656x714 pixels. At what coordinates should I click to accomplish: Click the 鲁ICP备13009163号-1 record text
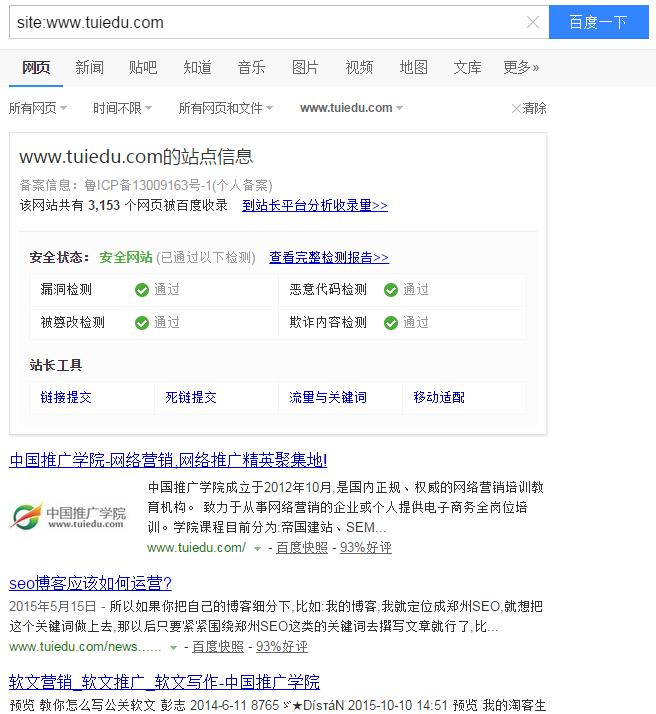click(149, 185)
